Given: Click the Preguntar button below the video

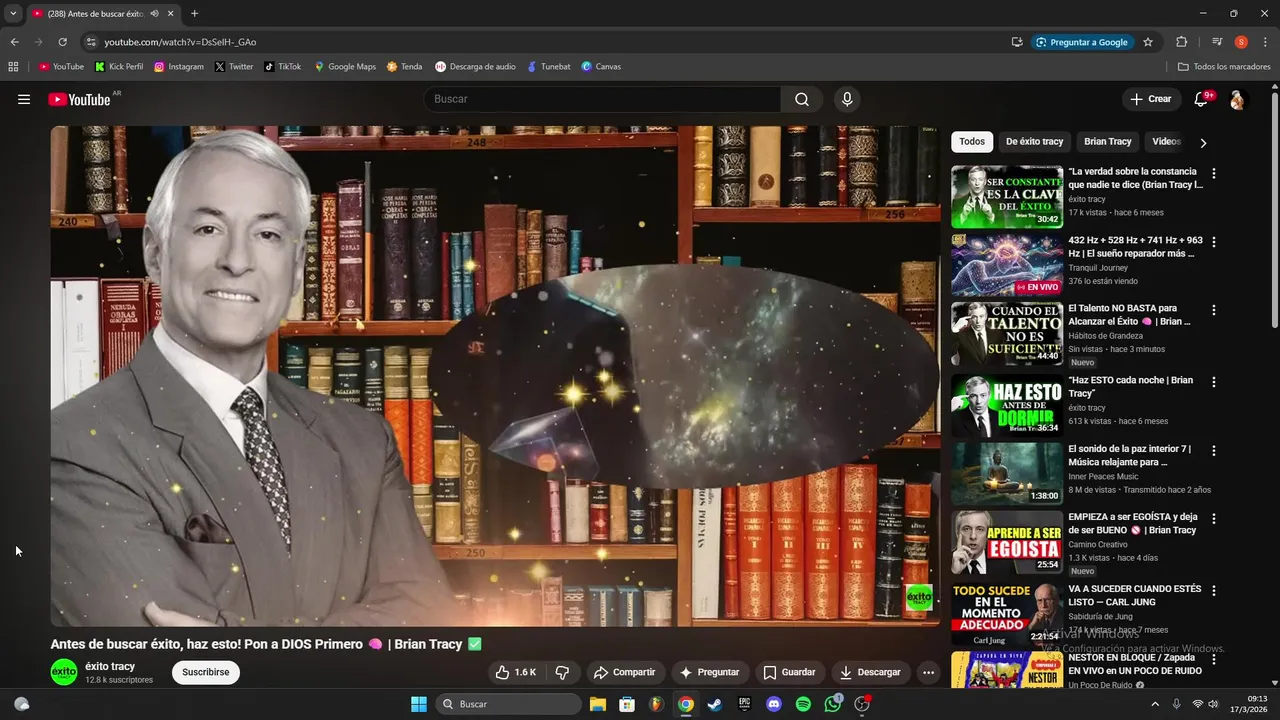Looking at the screenshot, I should (x=709, y=672).
